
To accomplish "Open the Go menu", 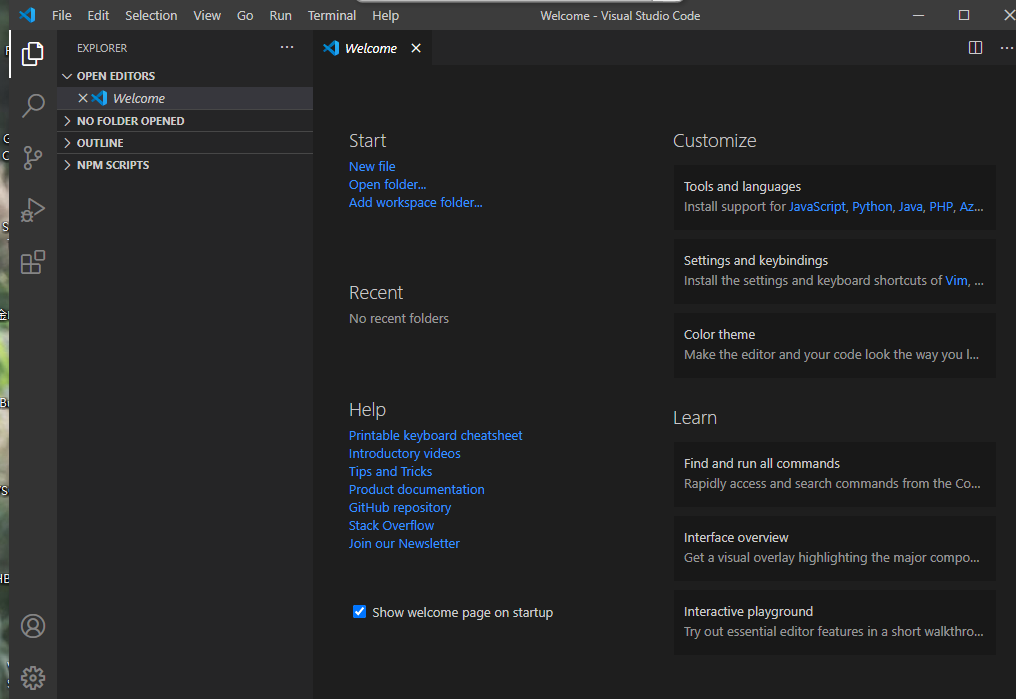I will point(245,16).
